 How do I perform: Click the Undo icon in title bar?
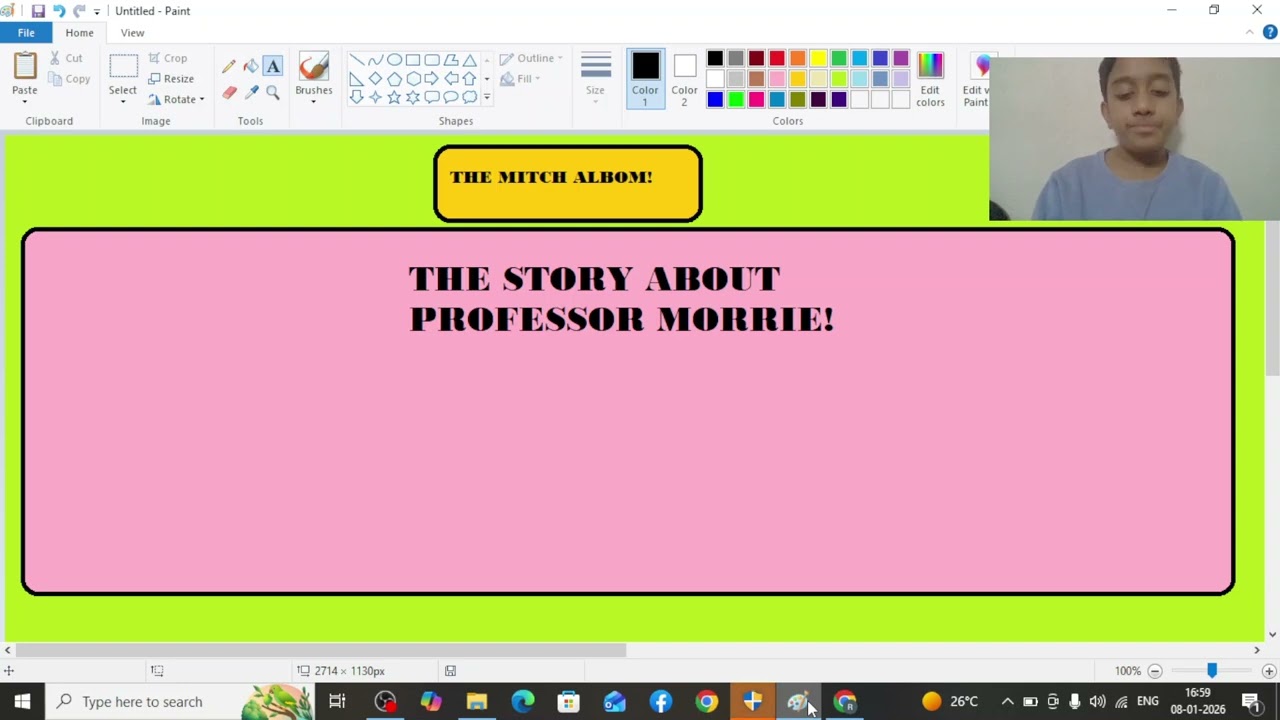coord(59,11)
